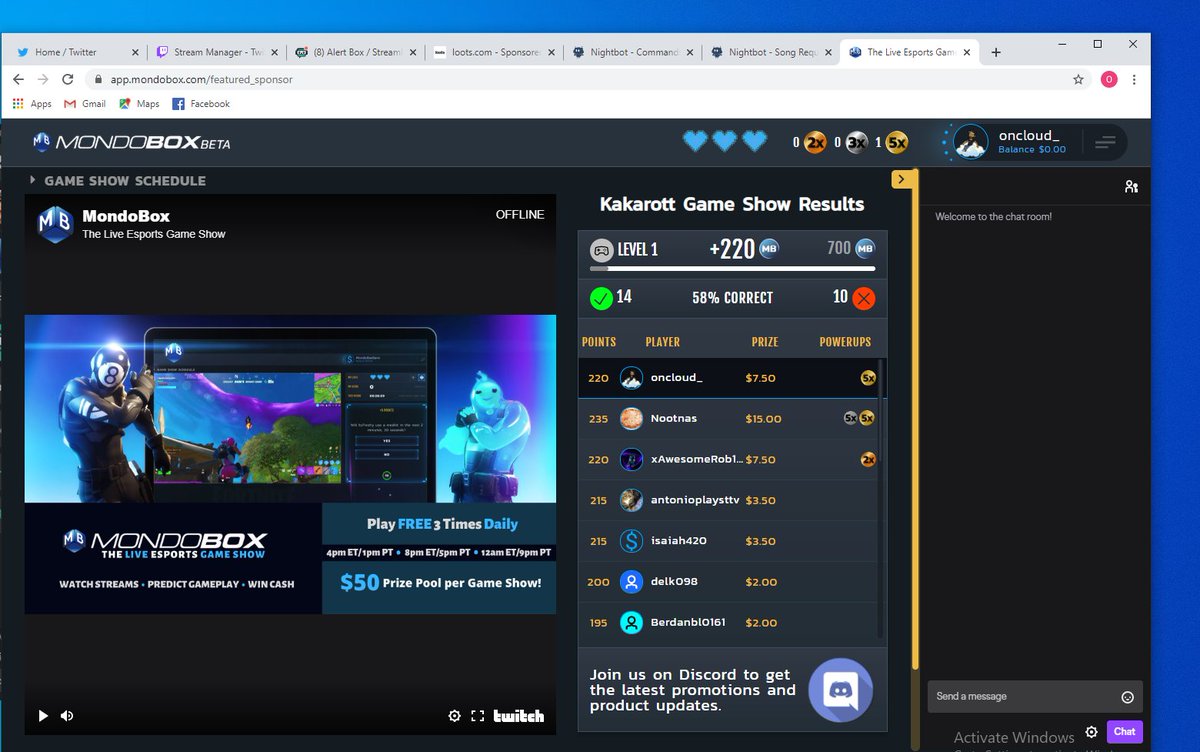1200x752 pixels.
Task: Click the 3x powerup coin in header
Action: pyautogui.click(x=856, y=143)
